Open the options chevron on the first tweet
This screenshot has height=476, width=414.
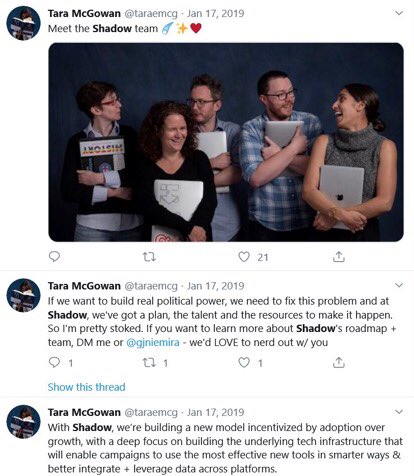399,13
